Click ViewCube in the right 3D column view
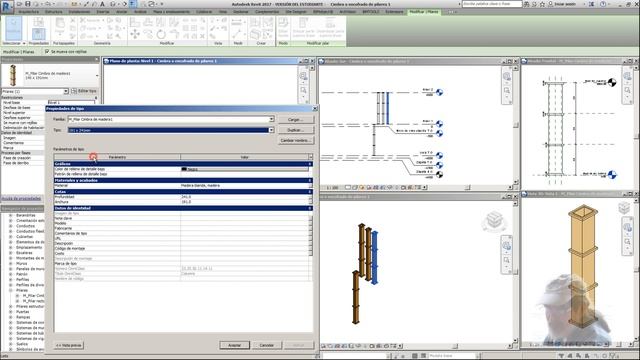 coord(624,208)
